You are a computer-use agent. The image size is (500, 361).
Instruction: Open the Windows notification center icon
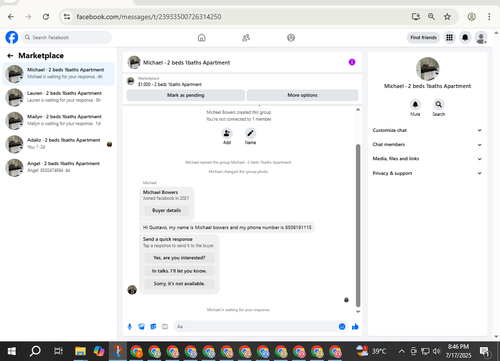pos(484,351)
